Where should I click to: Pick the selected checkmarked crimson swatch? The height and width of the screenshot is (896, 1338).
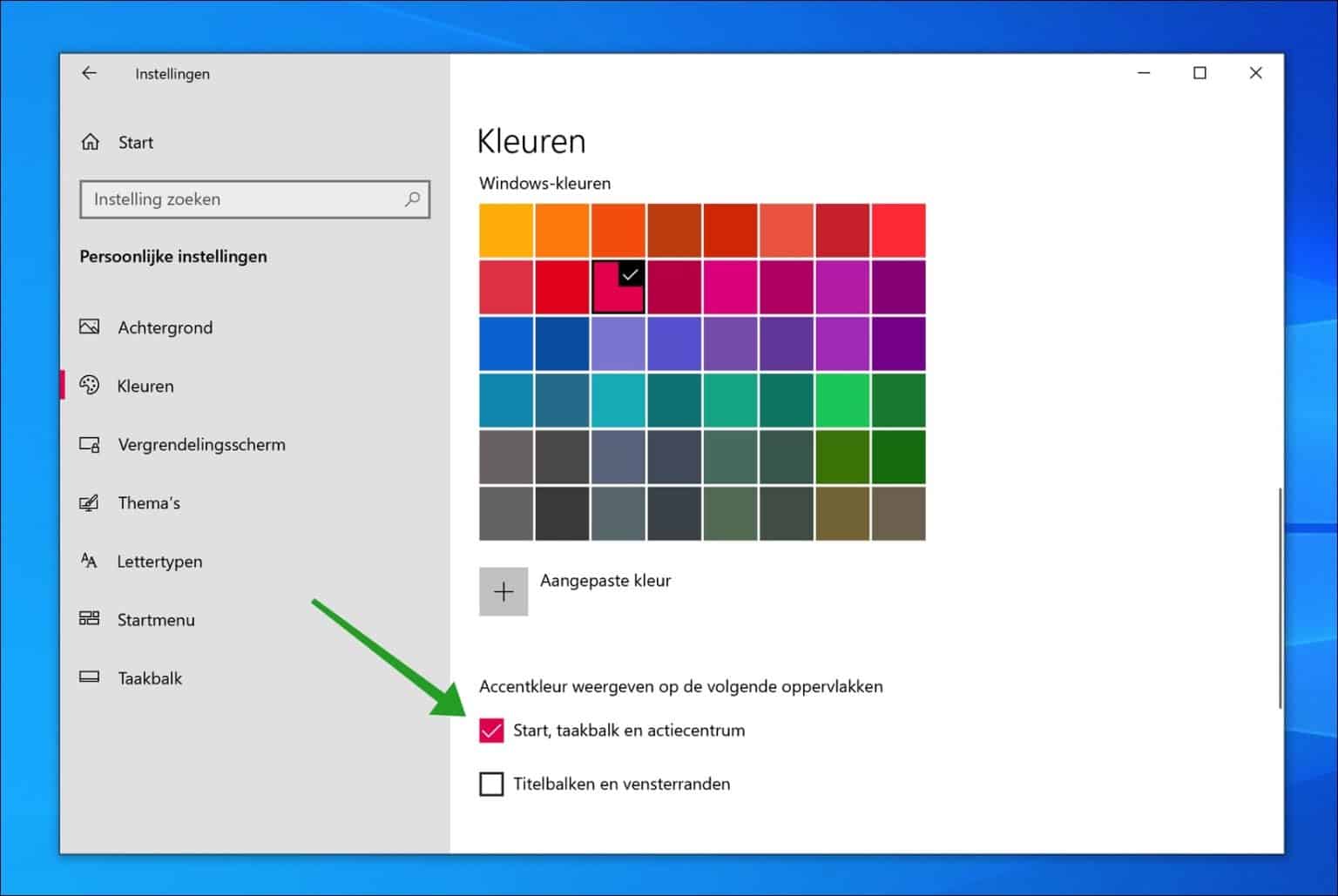618,286
